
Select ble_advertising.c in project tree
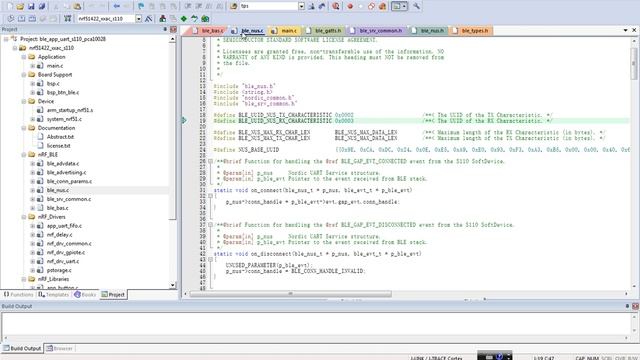(67, 172)
